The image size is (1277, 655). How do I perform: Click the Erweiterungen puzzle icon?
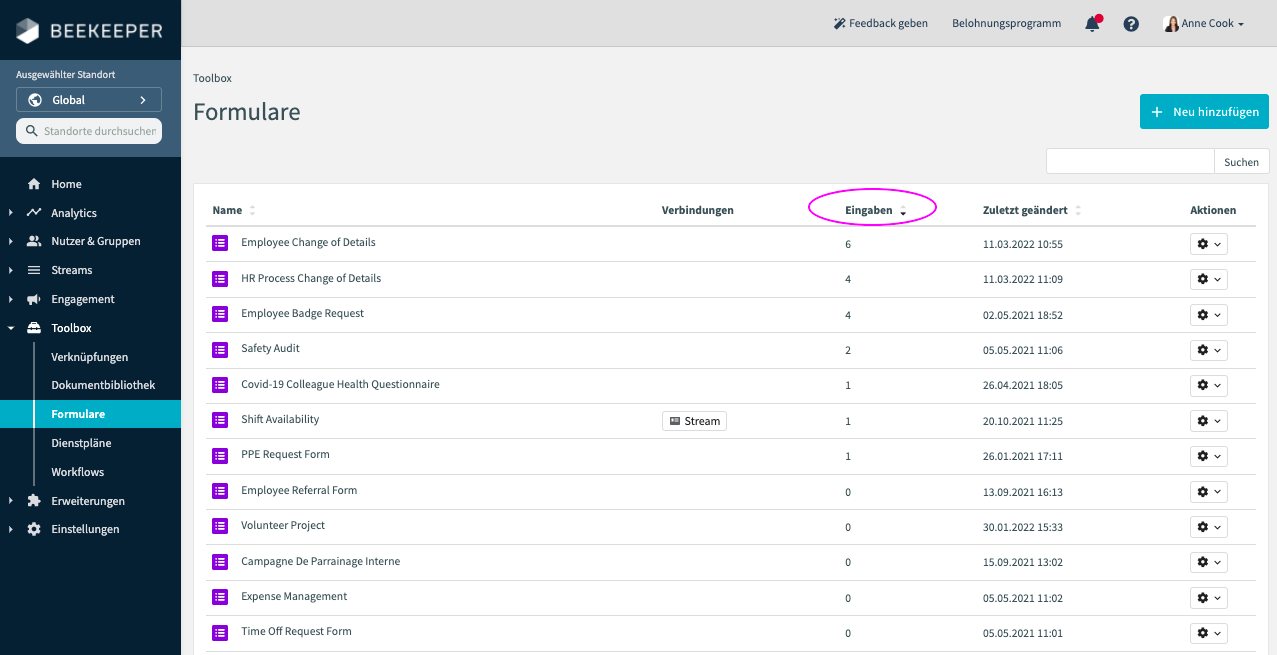[x=34, y=501]
